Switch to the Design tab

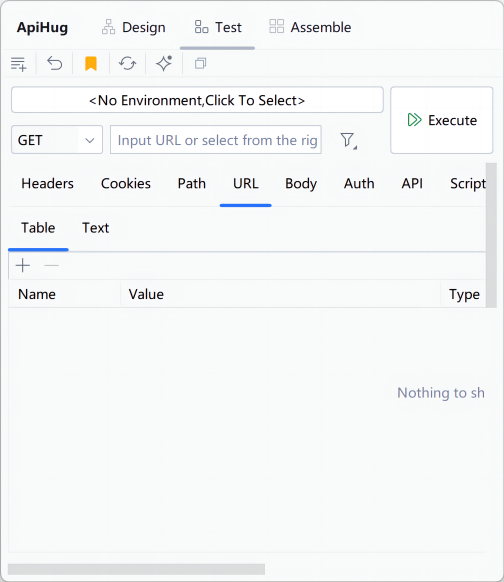134,27
